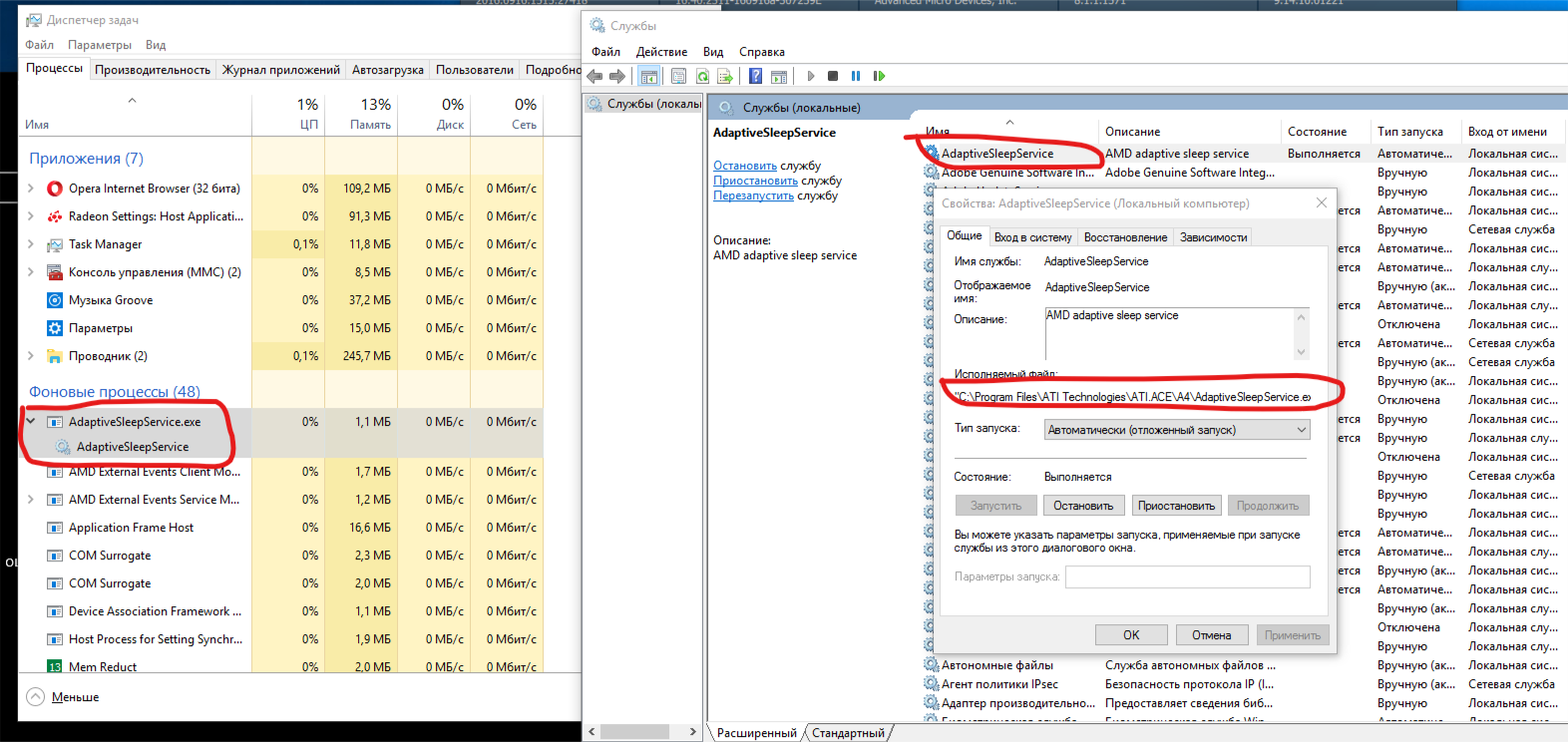Expand the Radeon Settings process group
Screen dimensions: 1568x742
[x=31, y=216]
